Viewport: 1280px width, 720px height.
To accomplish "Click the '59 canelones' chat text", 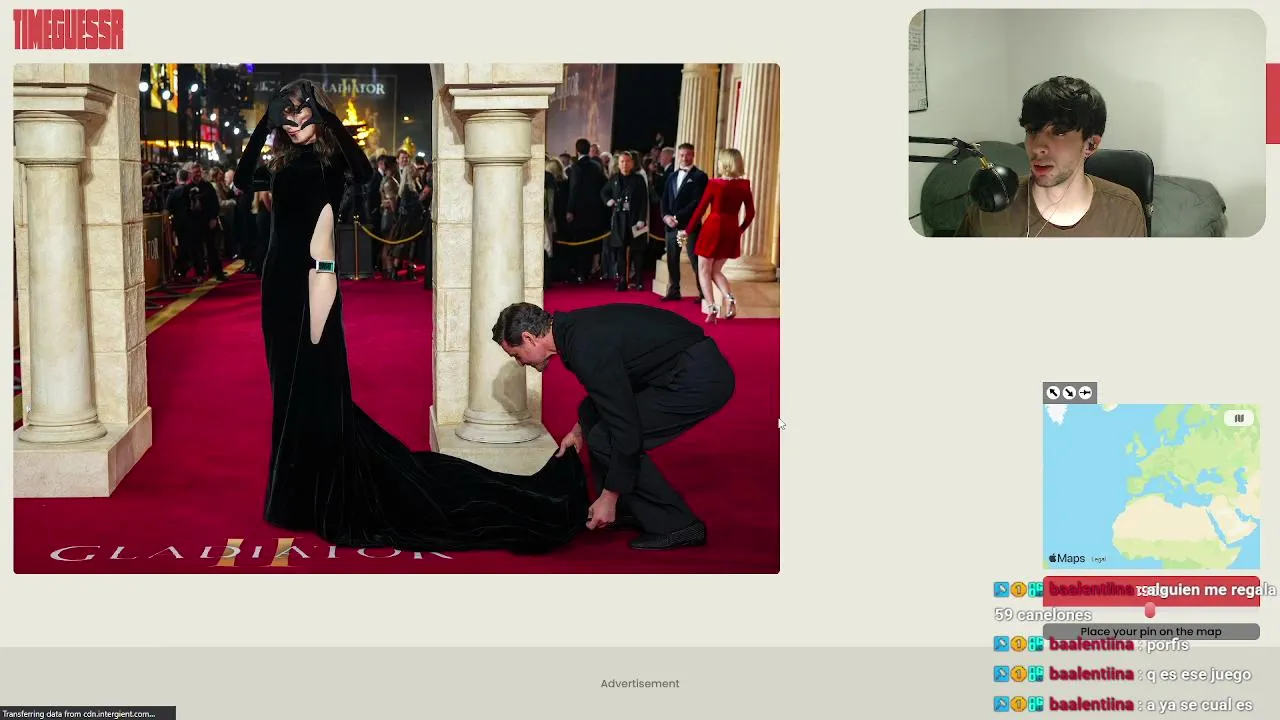I will click(x=1043, y=614).
